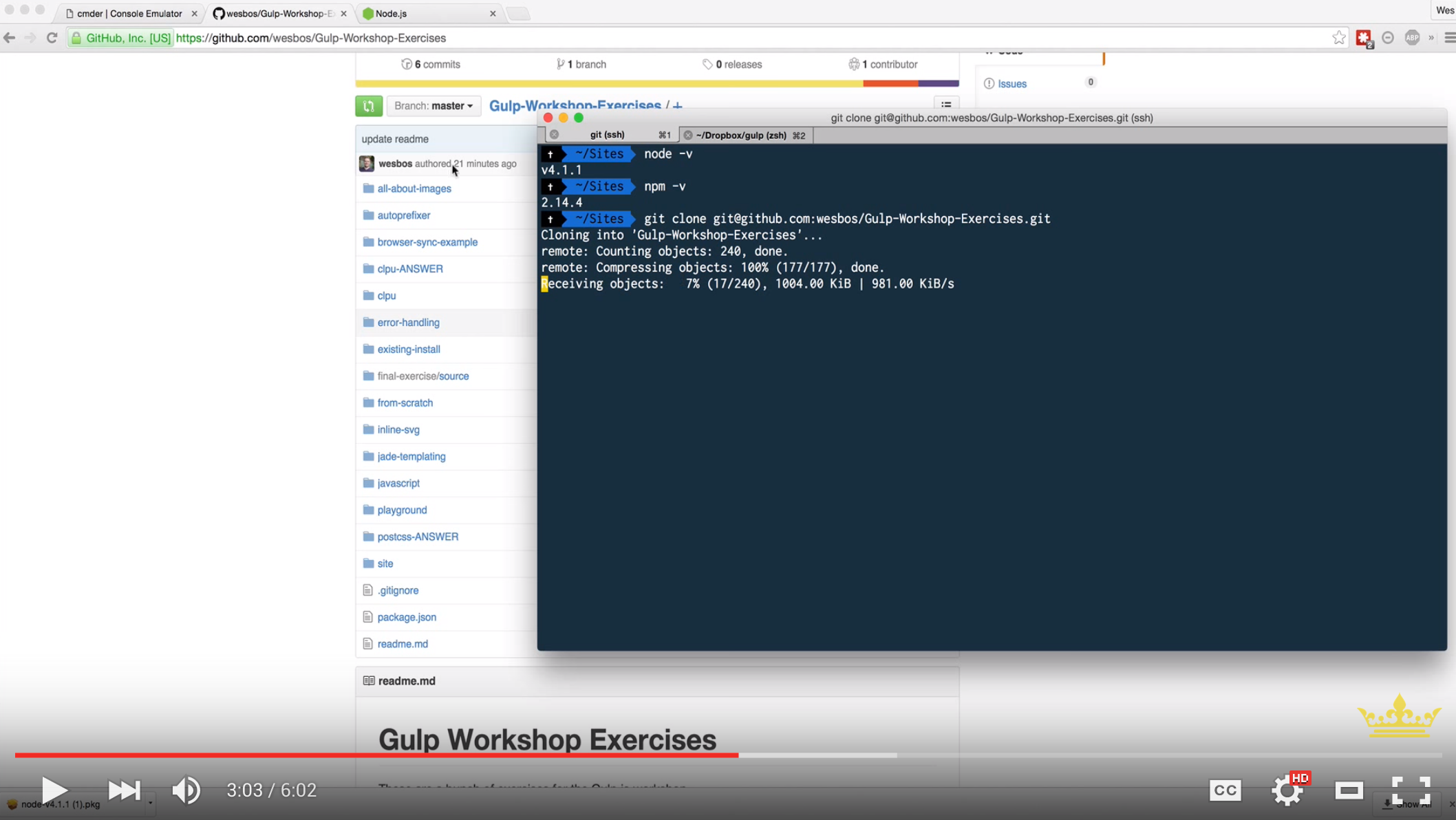Viewport: 1456px width, 820px height.
Task: Open video quality settings gear
Action: [x=1287, y=791]
